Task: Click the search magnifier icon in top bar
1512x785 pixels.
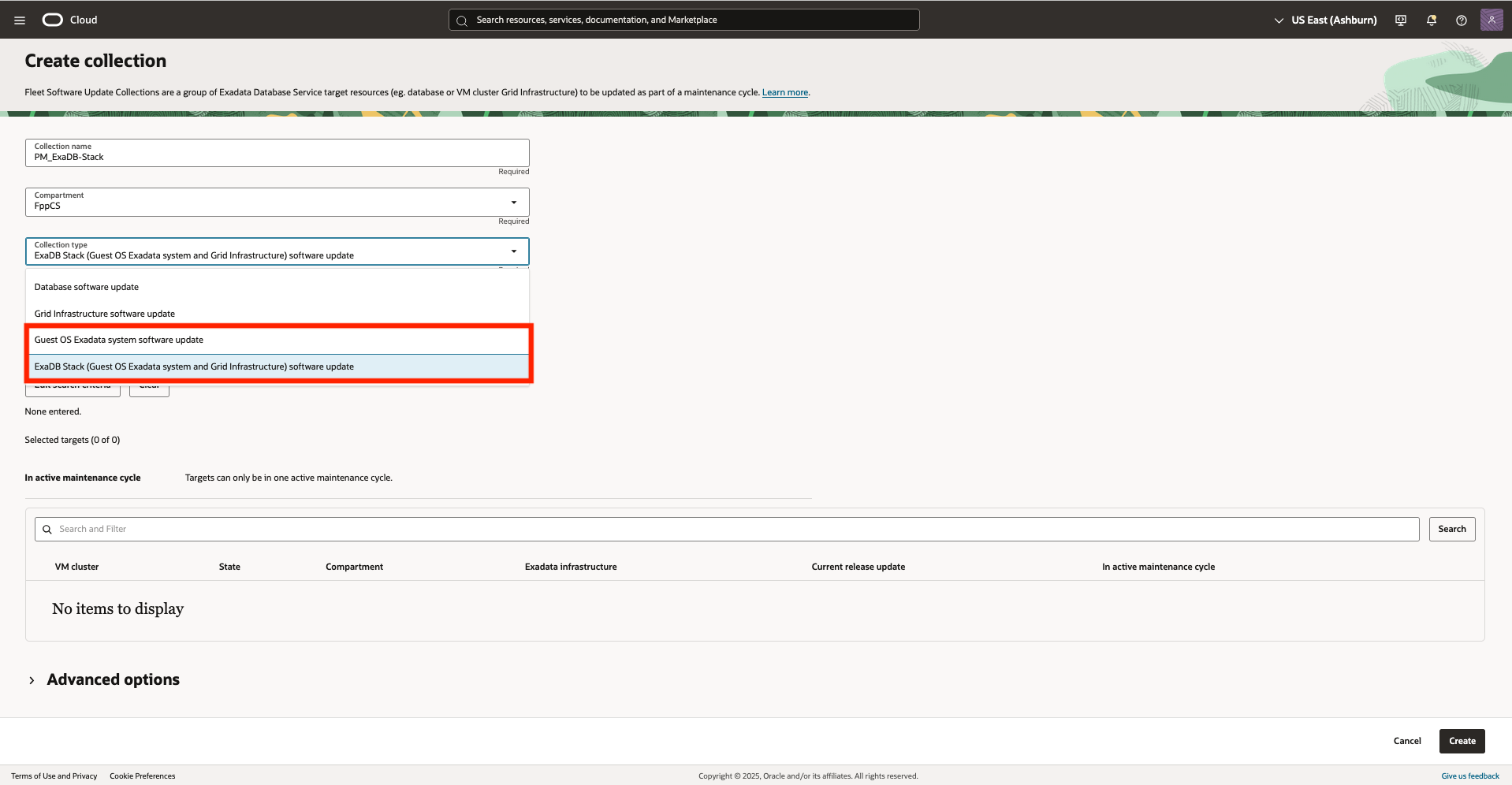Action: pos(462,20)
